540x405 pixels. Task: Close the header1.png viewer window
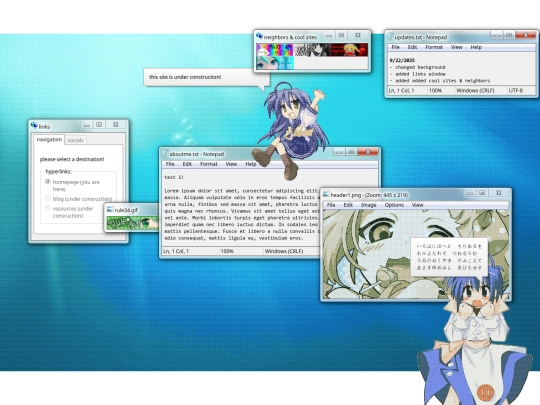[498, 193]
